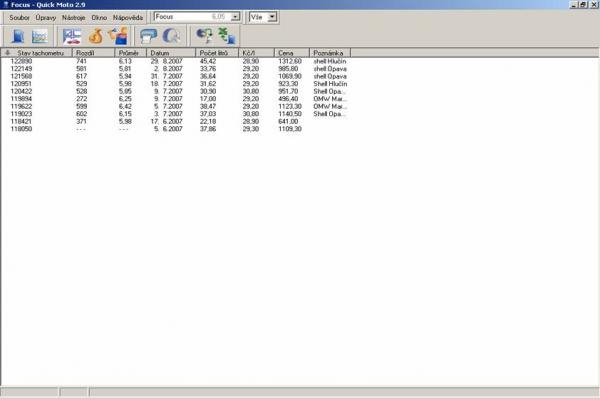This screenshot has width=600, height=399.
Task: Expand the Focus vehicle dropdown
Action: (x=236, y=17)
